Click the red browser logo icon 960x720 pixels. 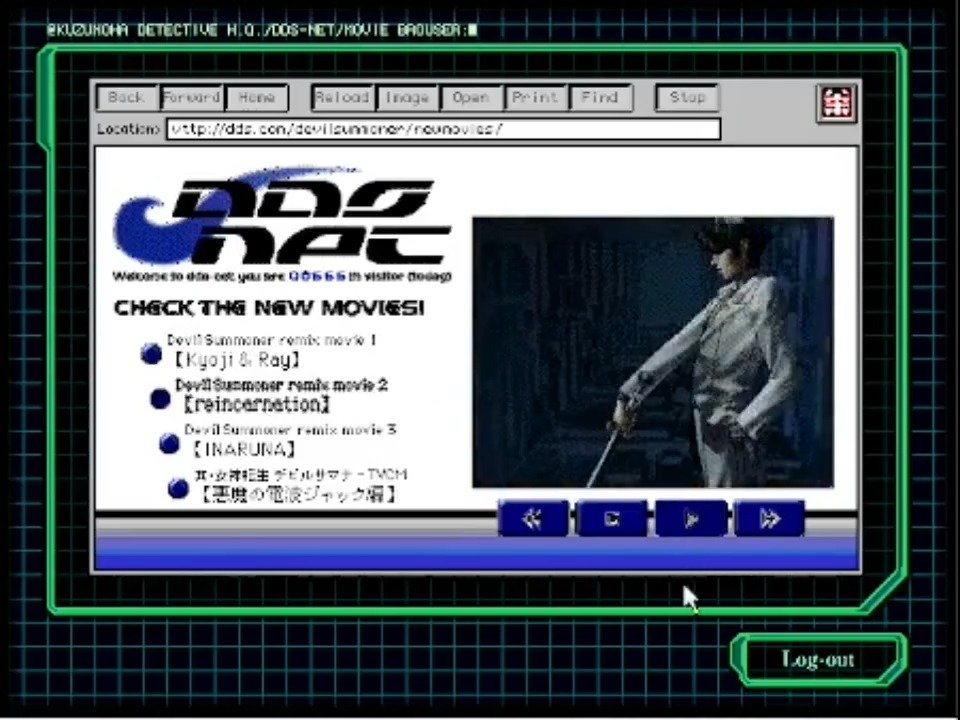pyautogui.click(x=835, y=103)
